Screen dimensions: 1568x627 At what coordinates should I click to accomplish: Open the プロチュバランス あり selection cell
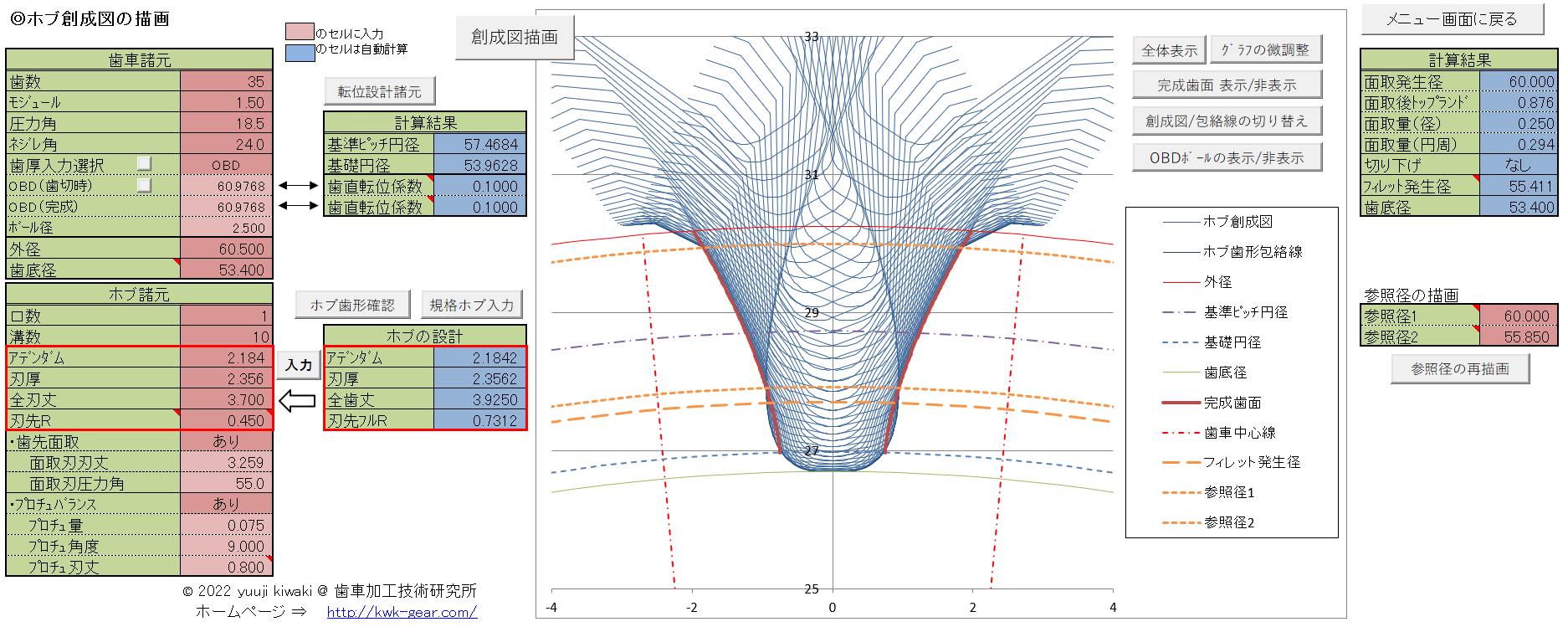click(226, 504)
